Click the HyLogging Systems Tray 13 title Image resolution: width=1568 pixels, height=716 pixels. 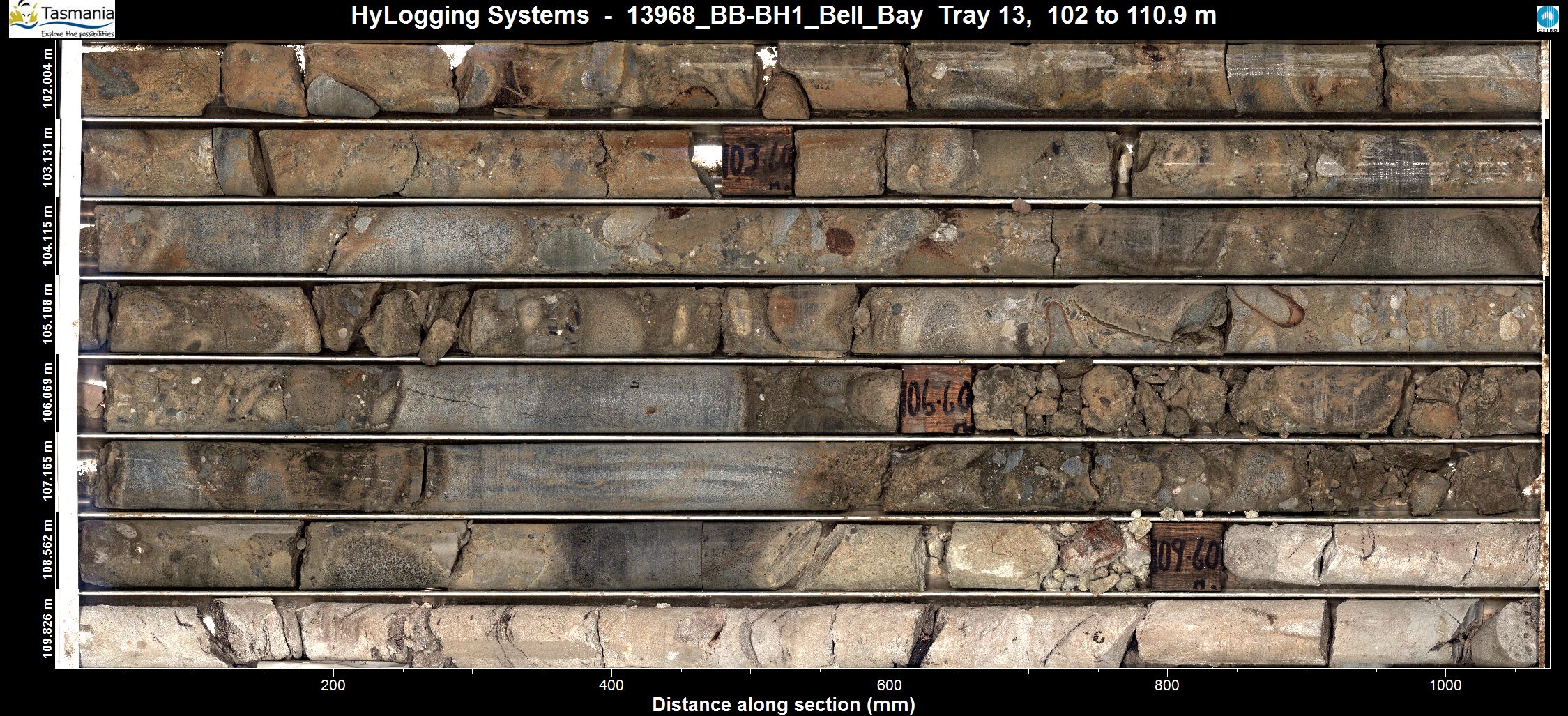coord(783,15)
